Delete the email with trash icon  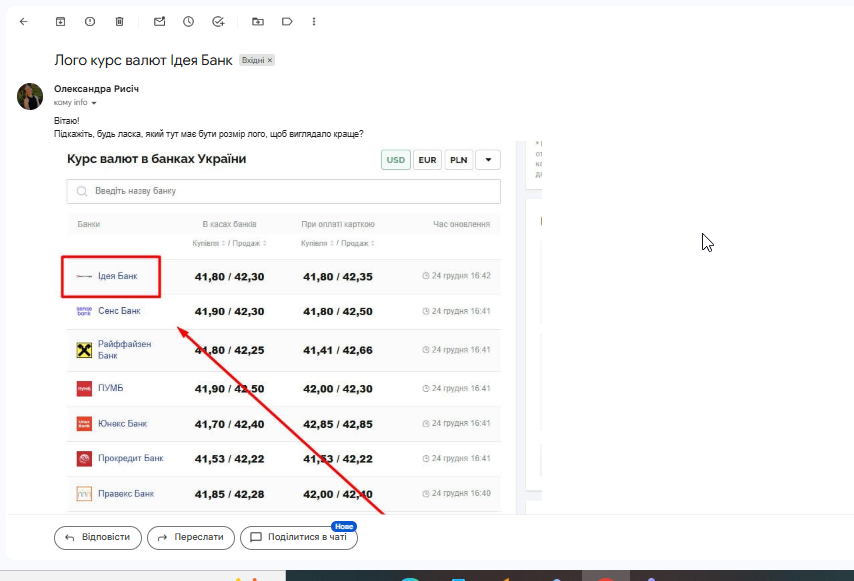click(119, 22)
